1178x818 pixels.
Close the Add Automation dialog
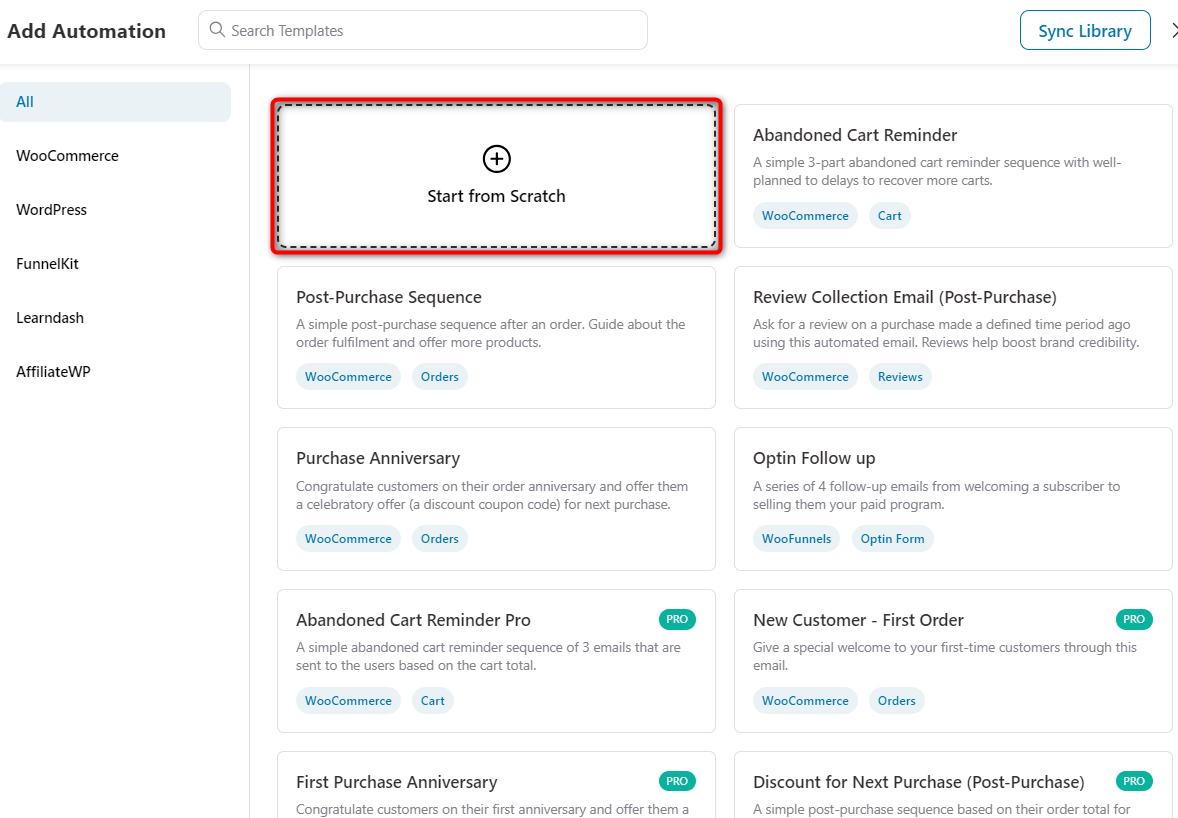pyautogui.click(x=1173, y=31)
